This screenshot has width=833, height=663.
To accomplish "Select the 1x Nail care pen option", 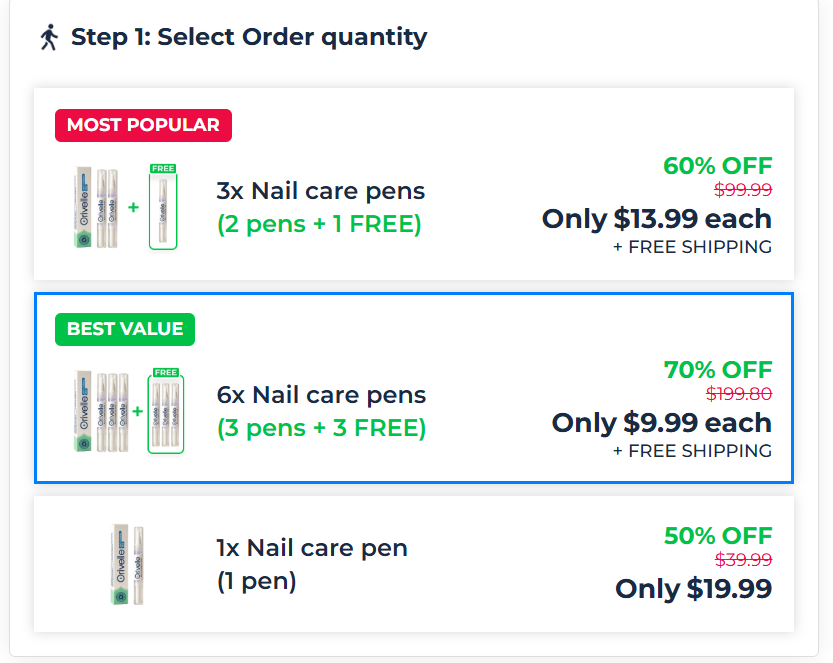I will tap(312, 548).
